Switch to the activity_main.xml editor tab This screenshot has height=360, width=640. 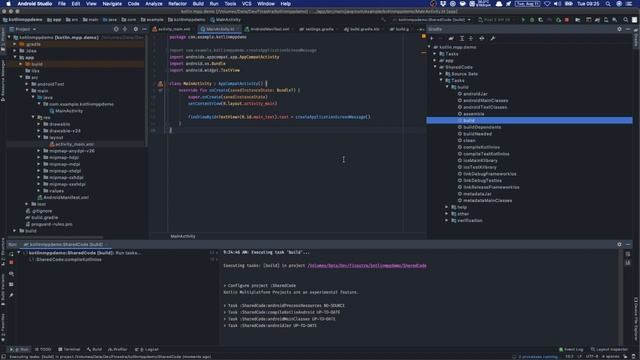pyautogui.click(x=171, y=29)
